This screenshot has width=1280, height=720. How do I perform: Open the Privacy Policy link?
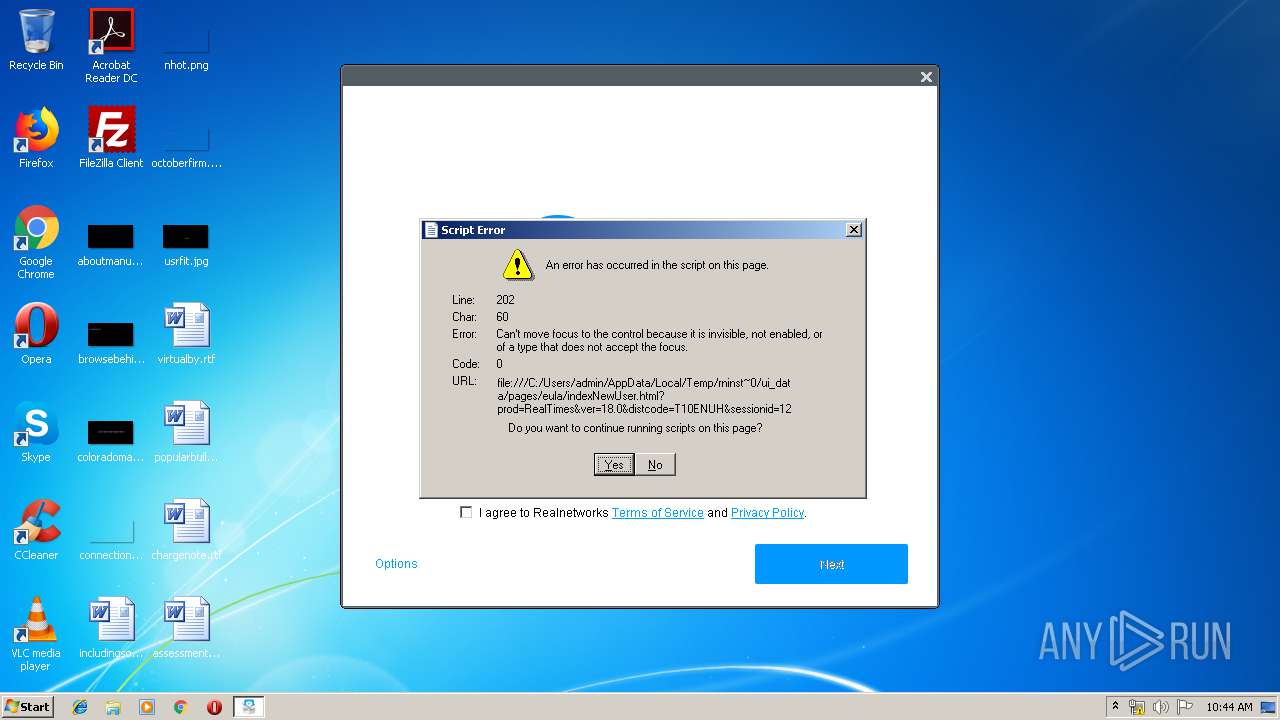coord(767,513)
